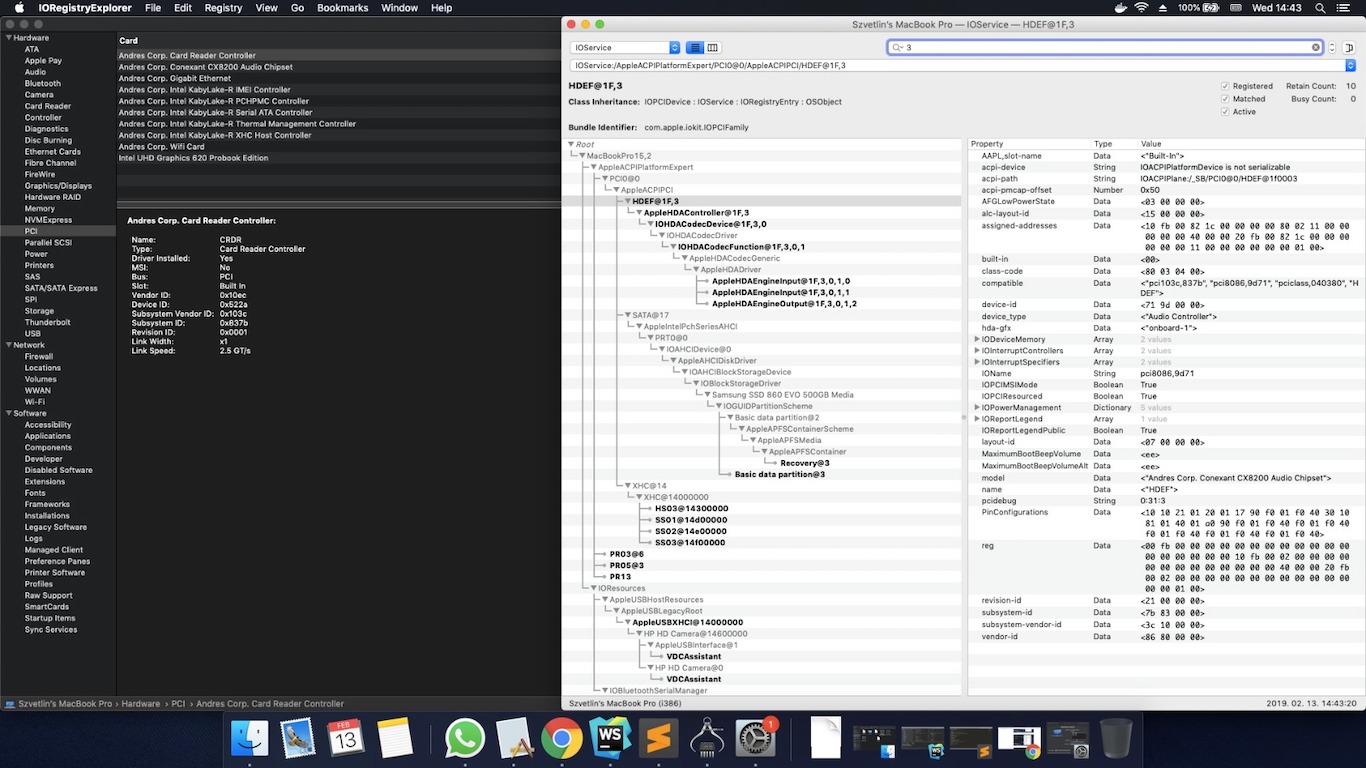Toggle the Active checkbox
This screenshot has width=1366, height=768.
tap(1225, 112)
